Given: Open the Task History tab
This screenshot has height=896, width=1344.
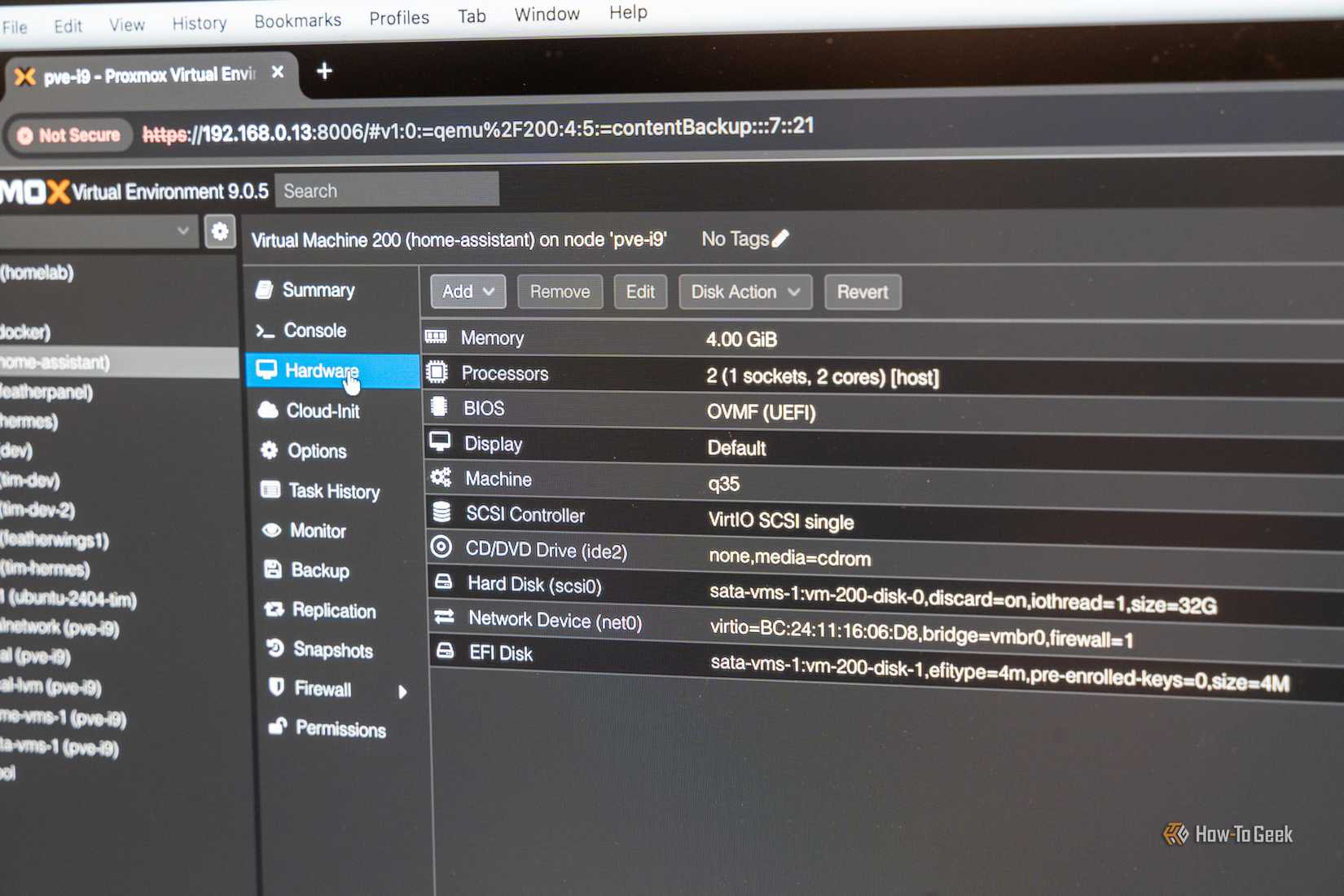Looking at the screenshot, I should click(334, 491).
